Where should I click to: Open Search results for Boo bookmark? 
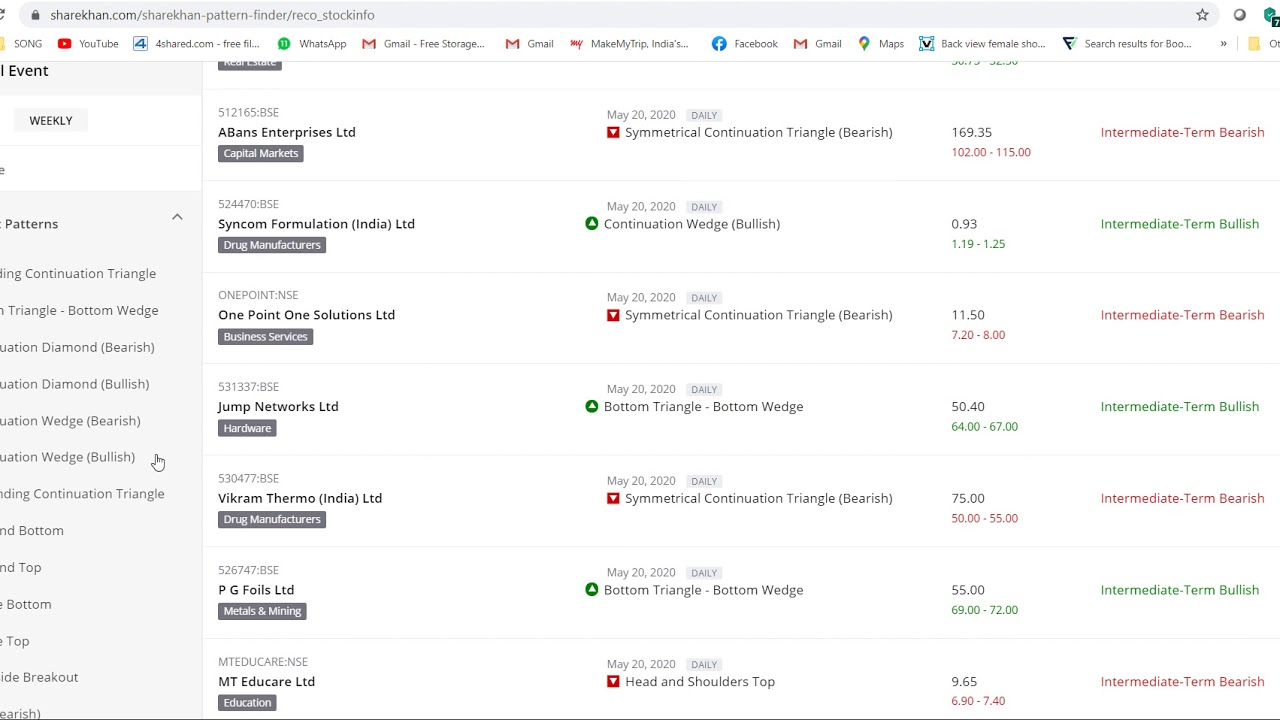pyautogui.click(x=1127, y=44)
